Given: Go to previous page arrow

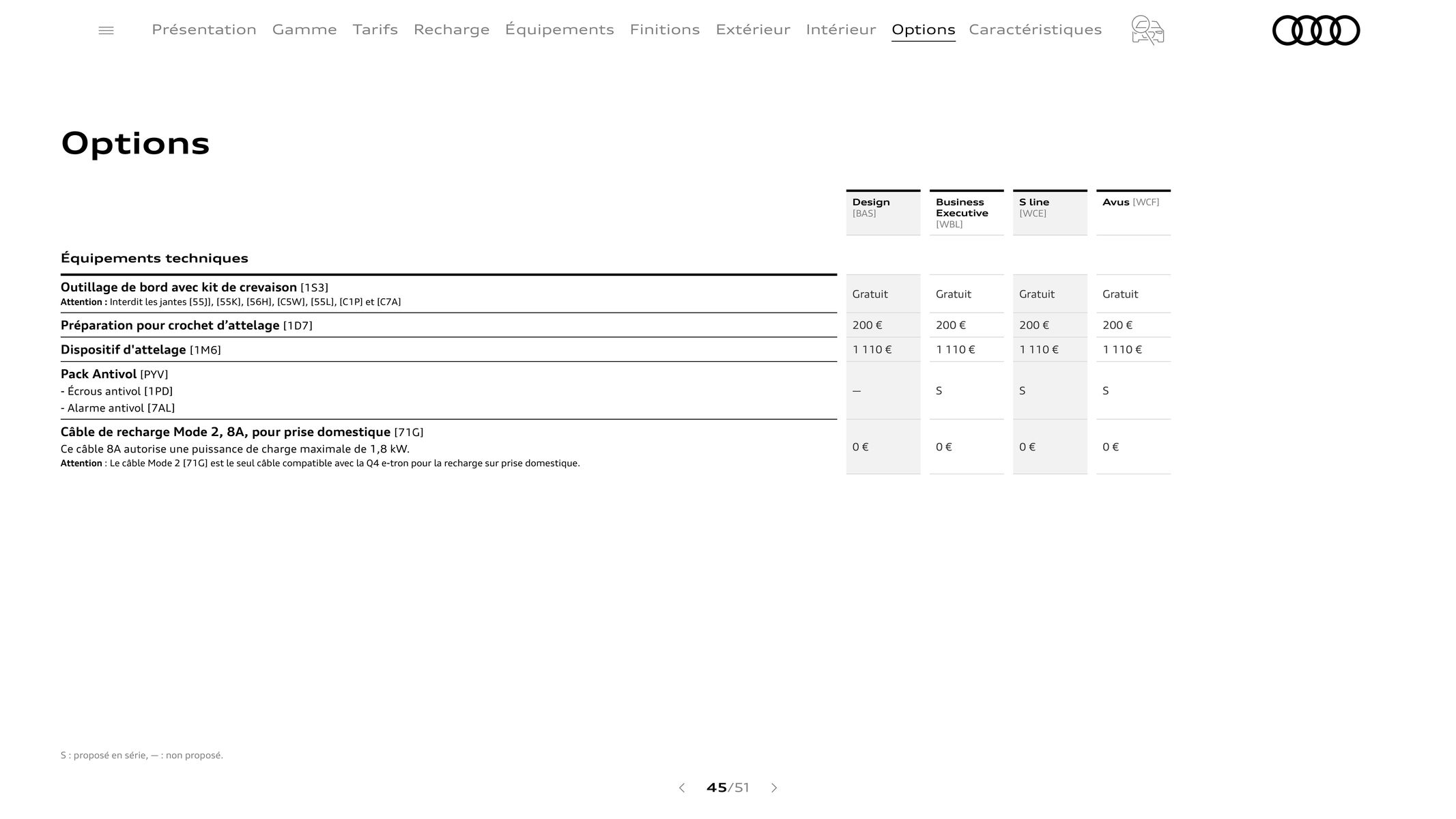Looking at the screenshot, I should 681,788.
